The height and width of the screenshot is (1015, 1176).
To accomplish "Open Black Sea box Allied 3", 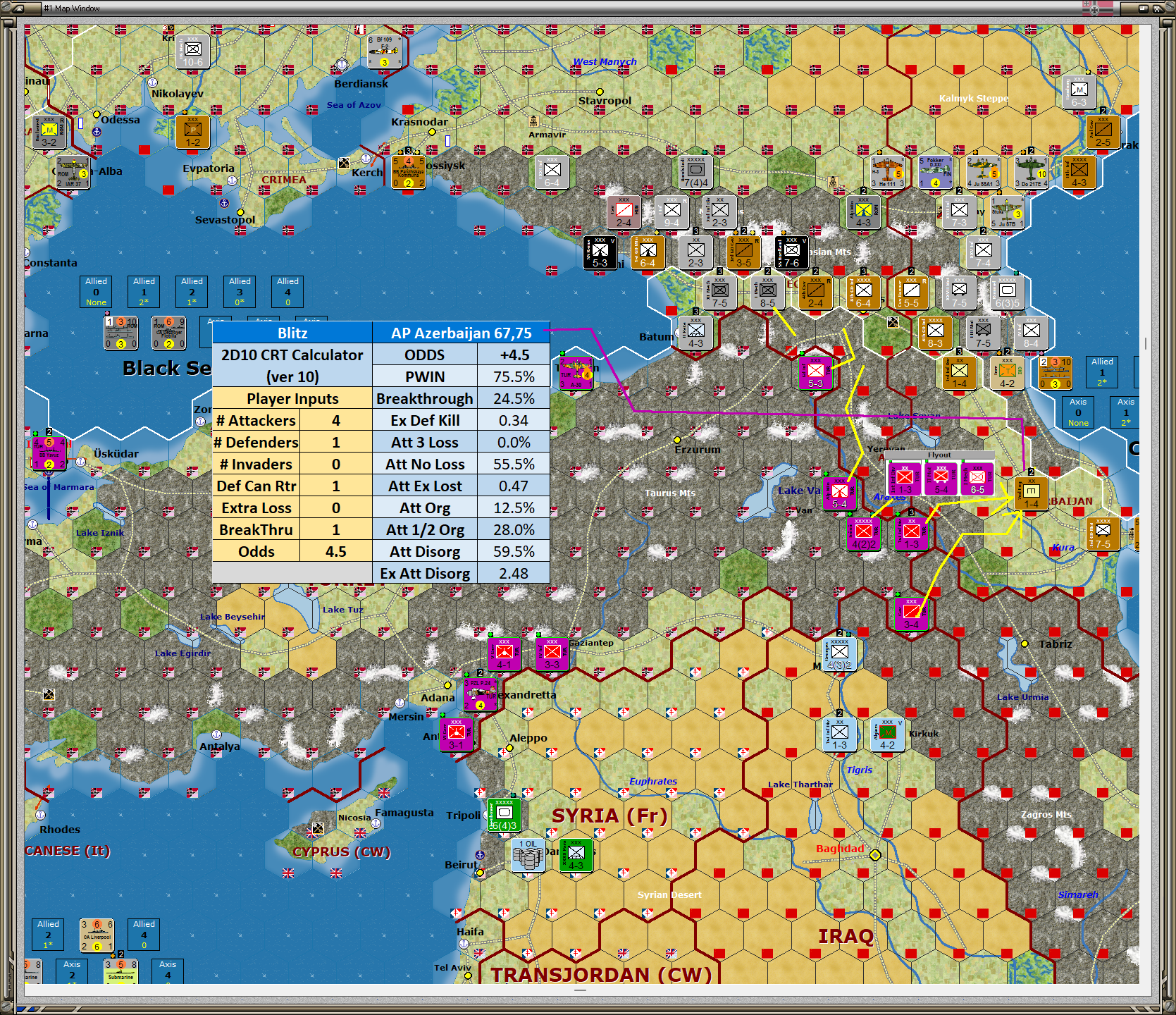I will point(240,292).
